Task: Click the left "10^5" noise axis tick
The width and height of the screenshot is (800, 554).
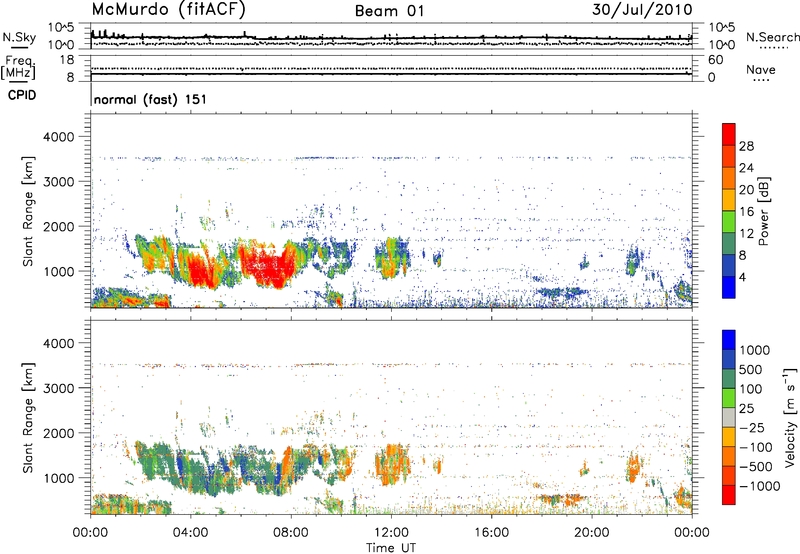Action: point(61,28)
